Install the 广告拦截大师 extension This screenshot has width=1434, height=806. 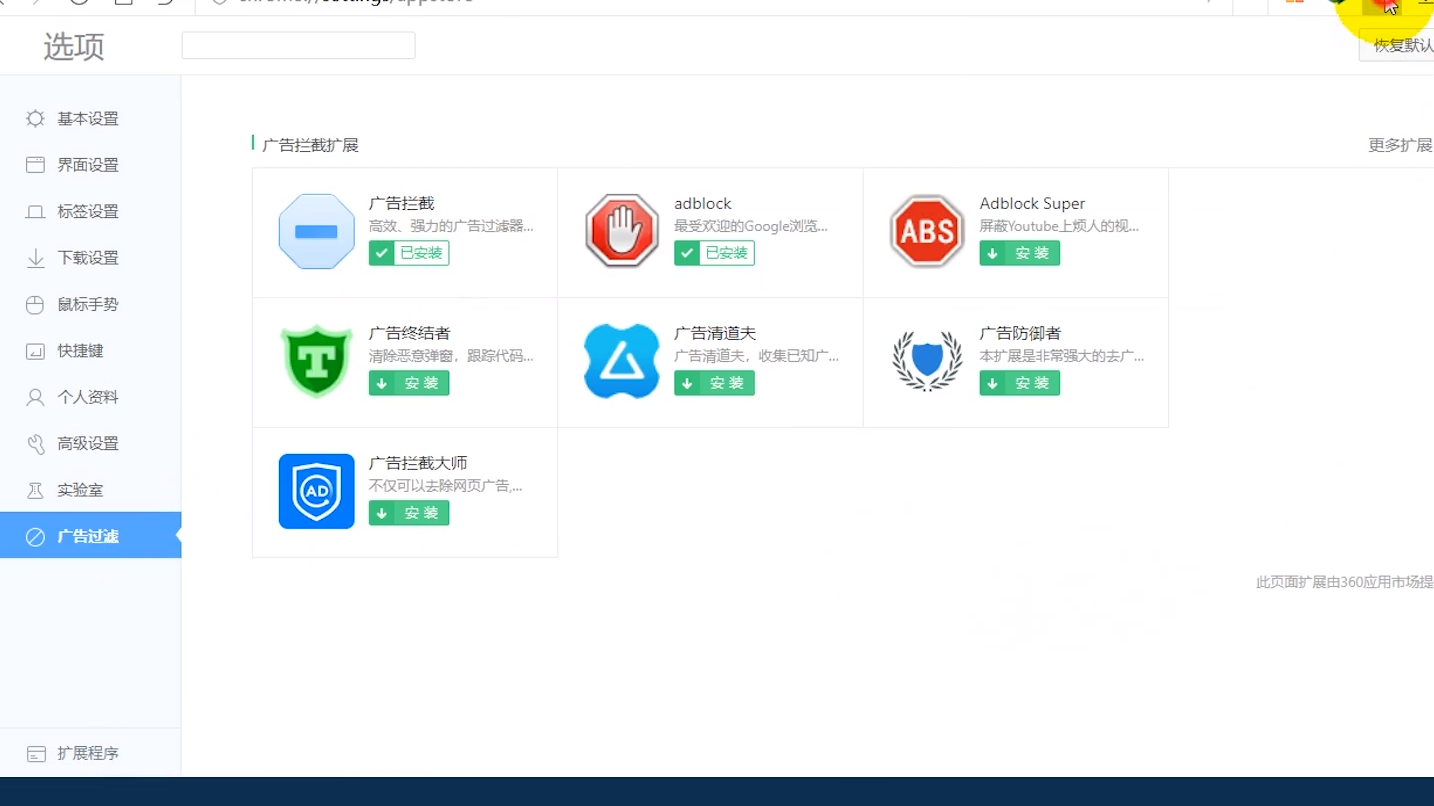pyautogui.click(x=409, y=513)
